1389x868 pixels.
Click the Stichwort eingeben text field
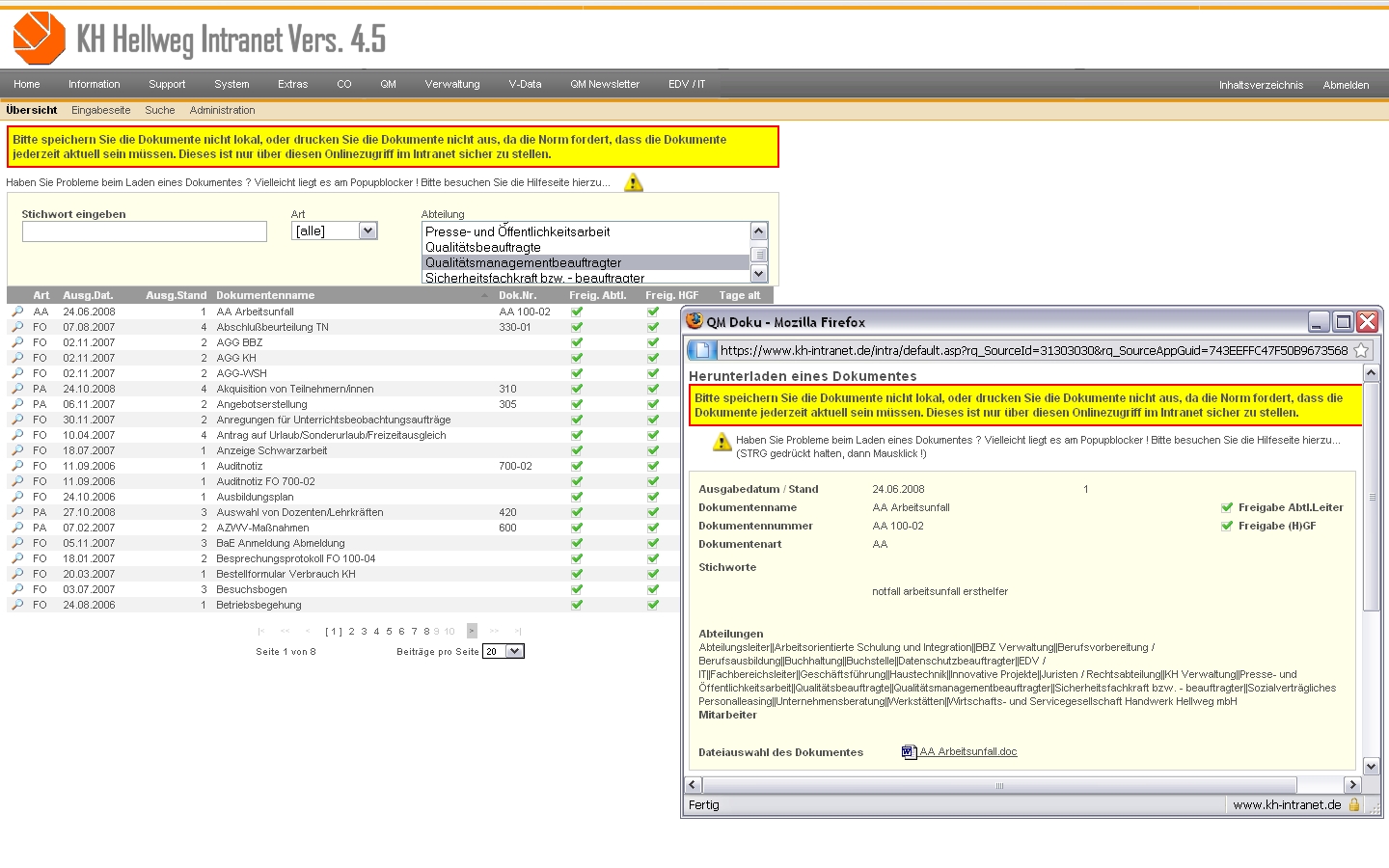(145, 231)
